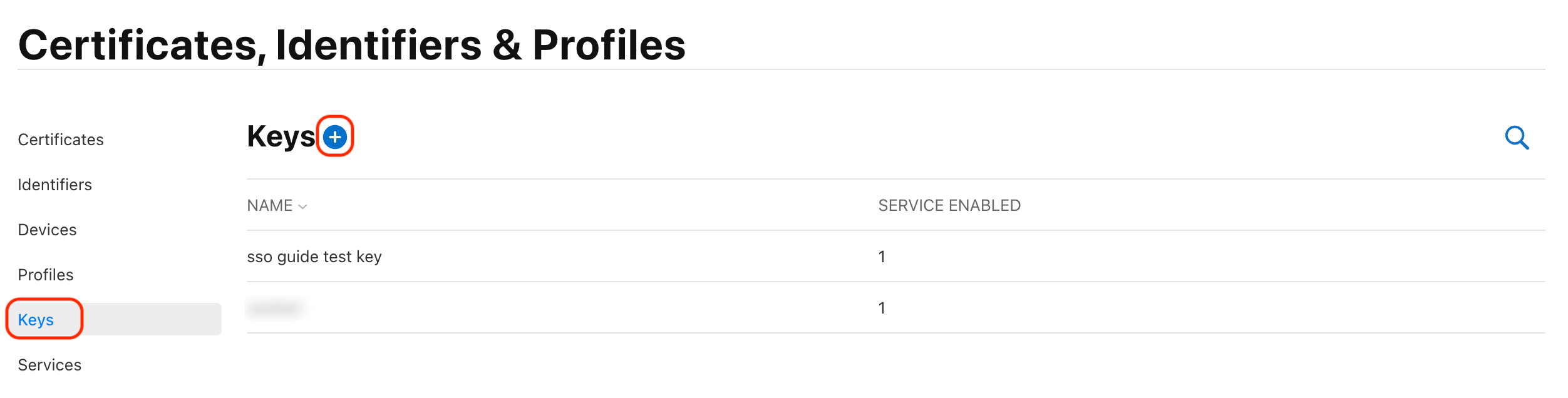The height and width of the screenshot is (398, 1568).
Task: Open the blurred key name entry
Action: point(276,308)
